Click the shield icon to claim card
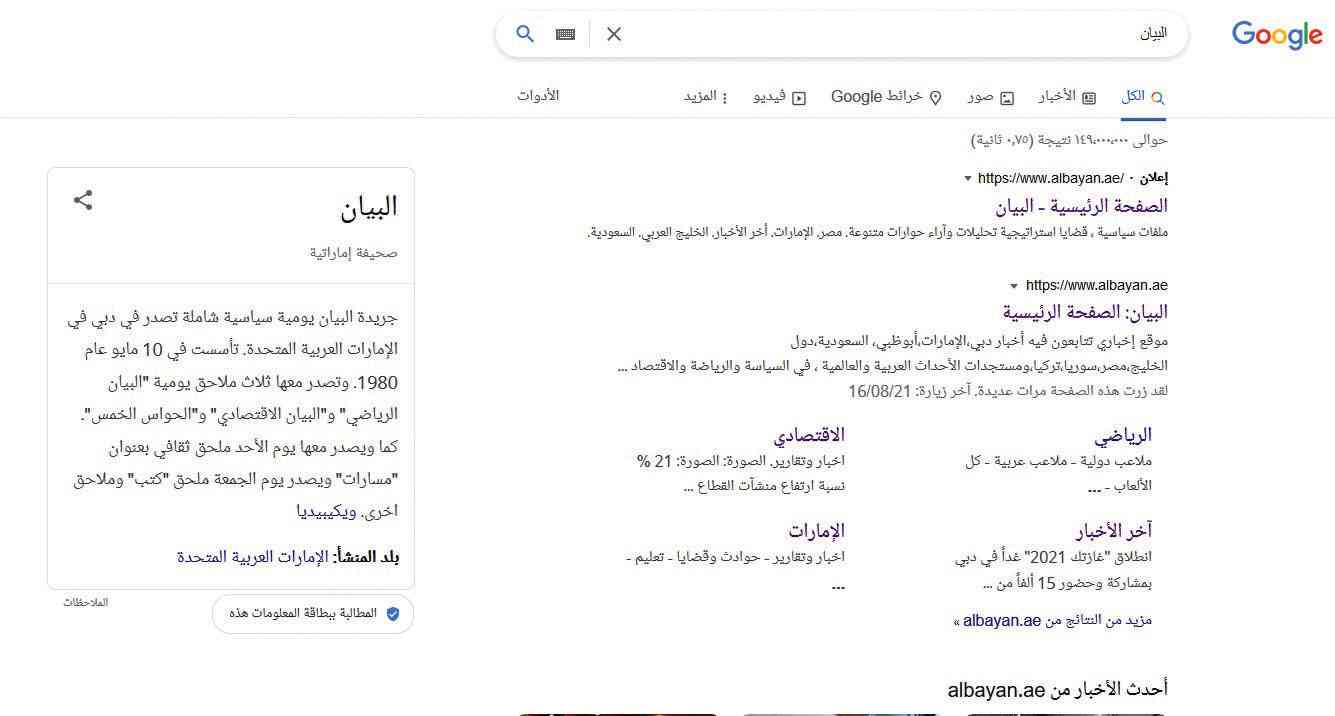This screenshot has height=716, width=1335. 392,613
